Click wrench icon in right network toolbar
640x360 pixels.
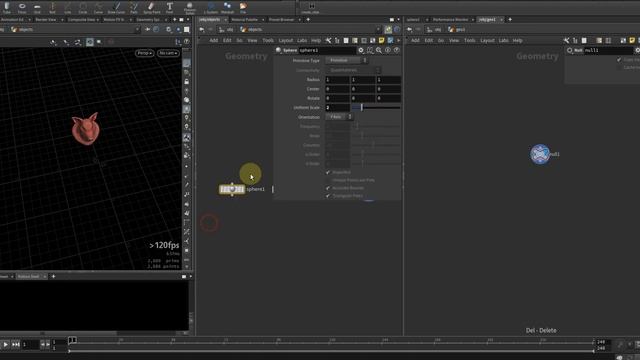pos(566,40)
